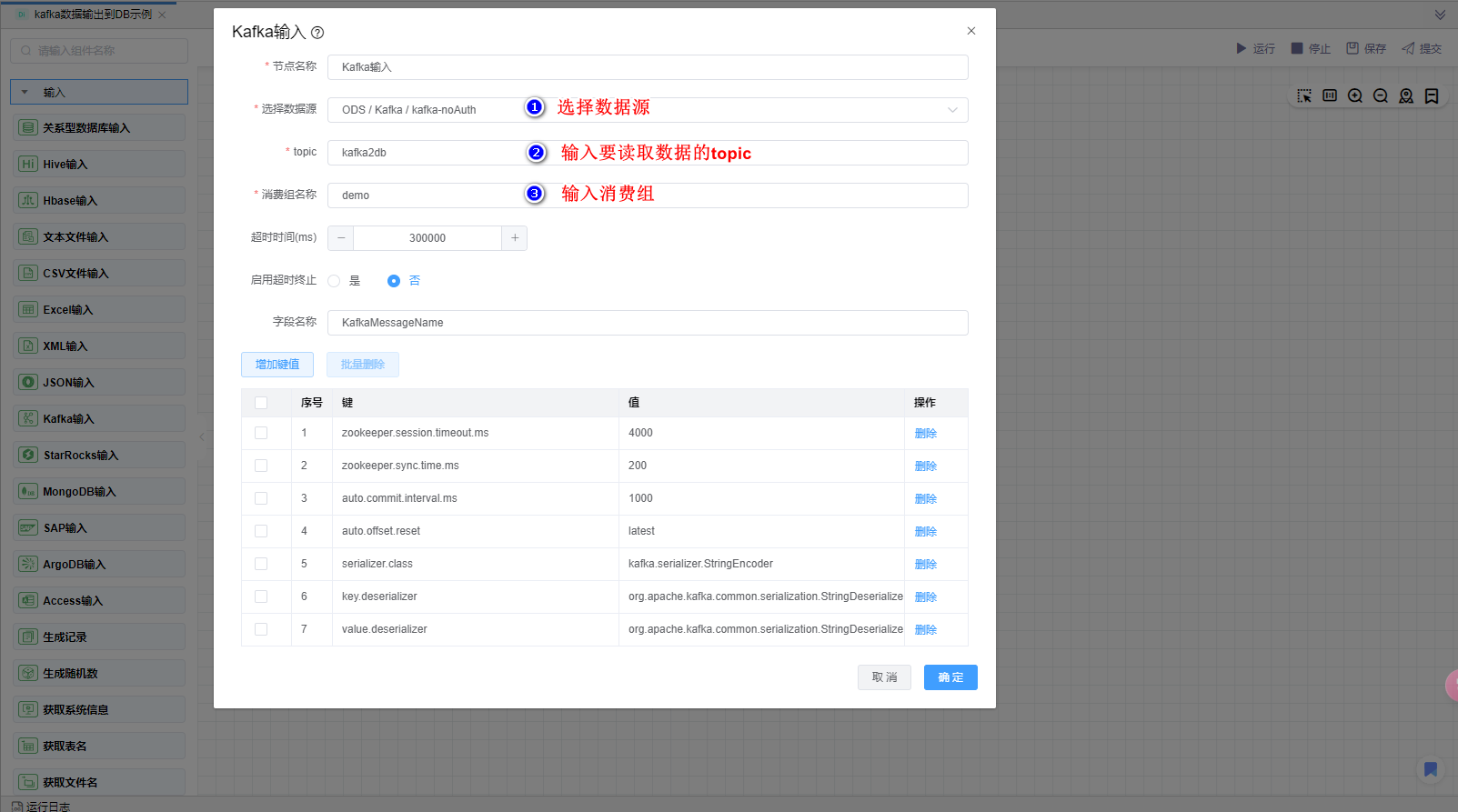Click the Kafka输入 component icon in sidebar
This screenshot has height=812, width=1458.
[x=28, y=418]
